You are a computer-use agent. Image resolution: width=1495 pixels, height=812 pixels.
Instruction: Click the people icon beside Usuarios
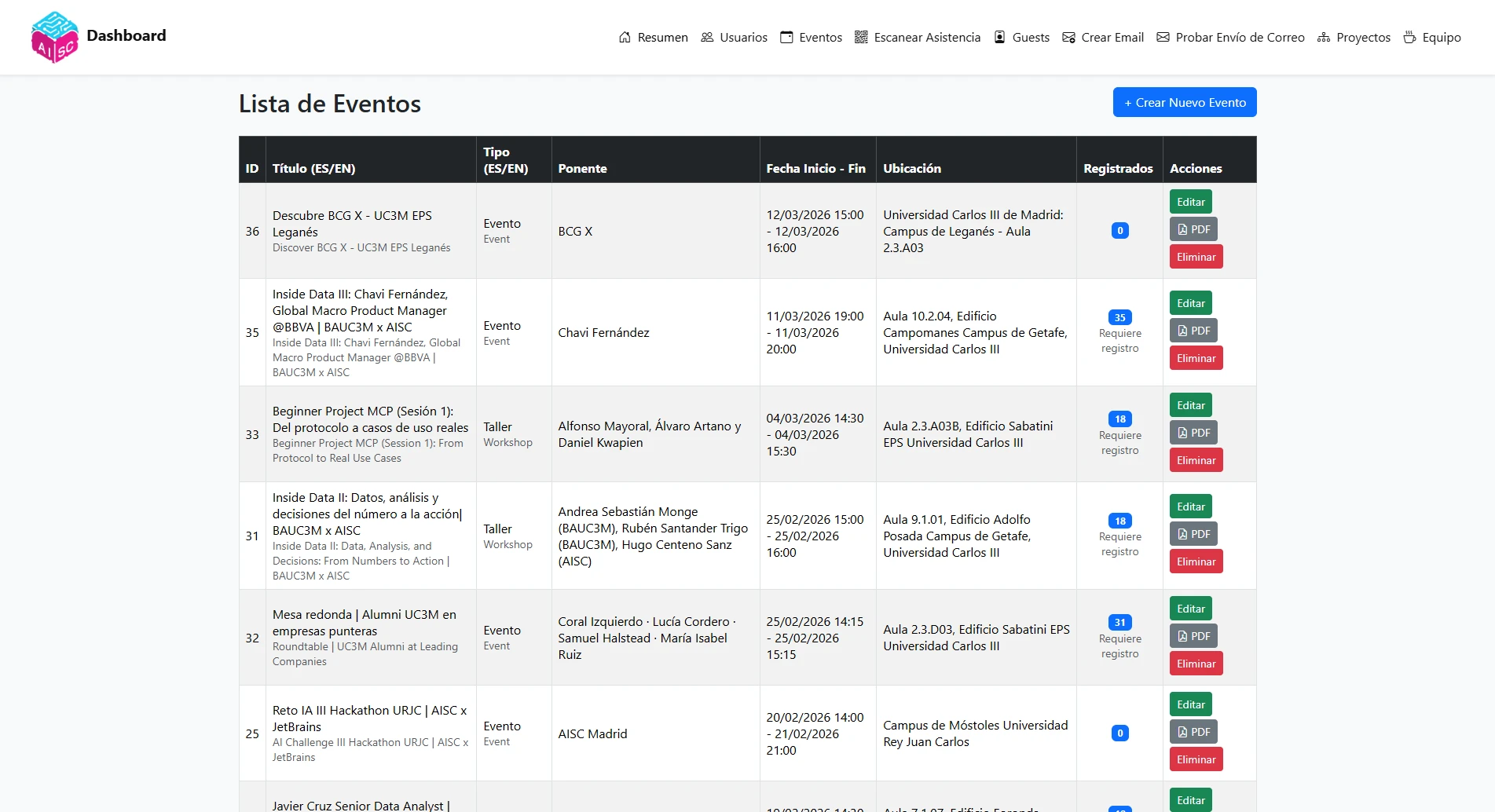tap(707, 37)
